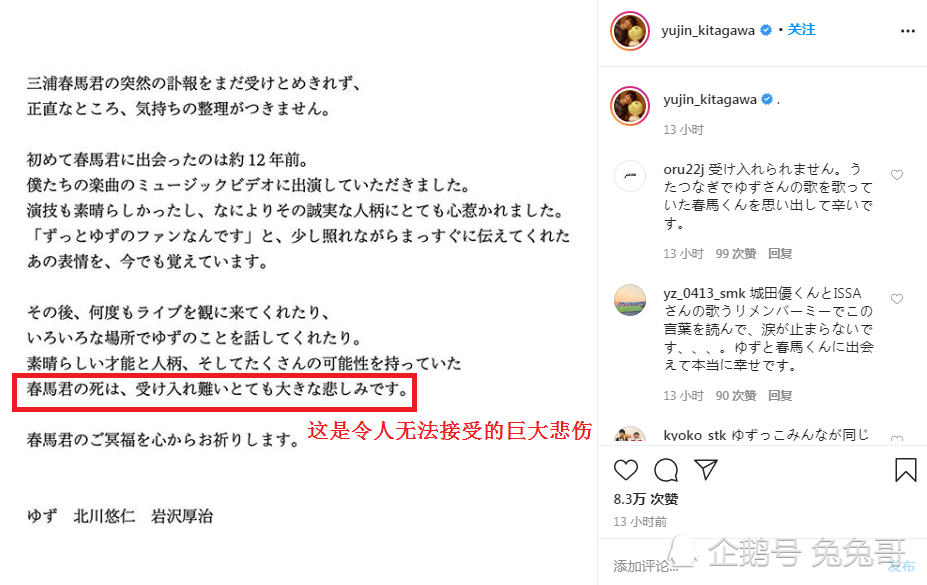Open yz_0413_smk's profile avatar
The height and width of the screenshot is (585, 927).
630,300
